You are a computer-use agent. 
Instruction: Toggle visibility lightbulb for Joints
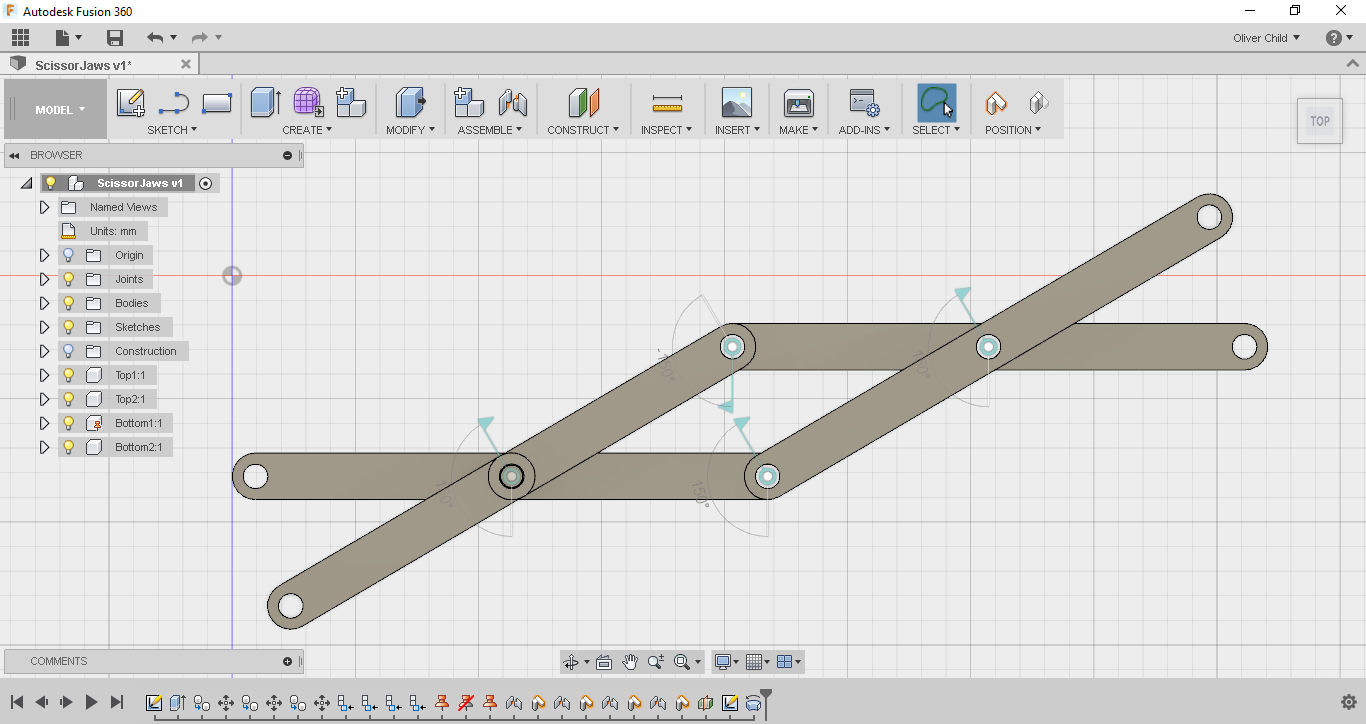[x=69, y=279]
